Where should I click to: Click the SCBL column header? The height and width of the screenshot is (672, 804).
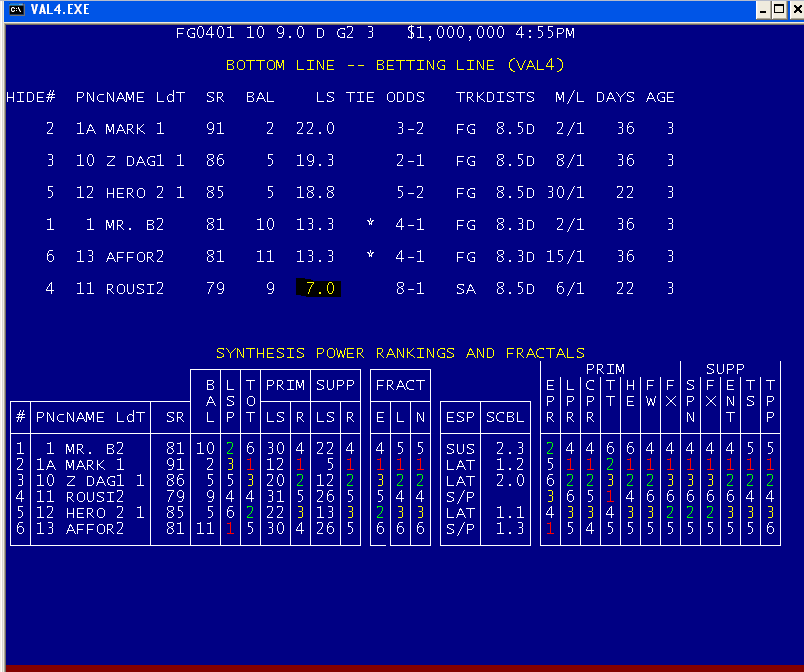(x=505, y=417)
